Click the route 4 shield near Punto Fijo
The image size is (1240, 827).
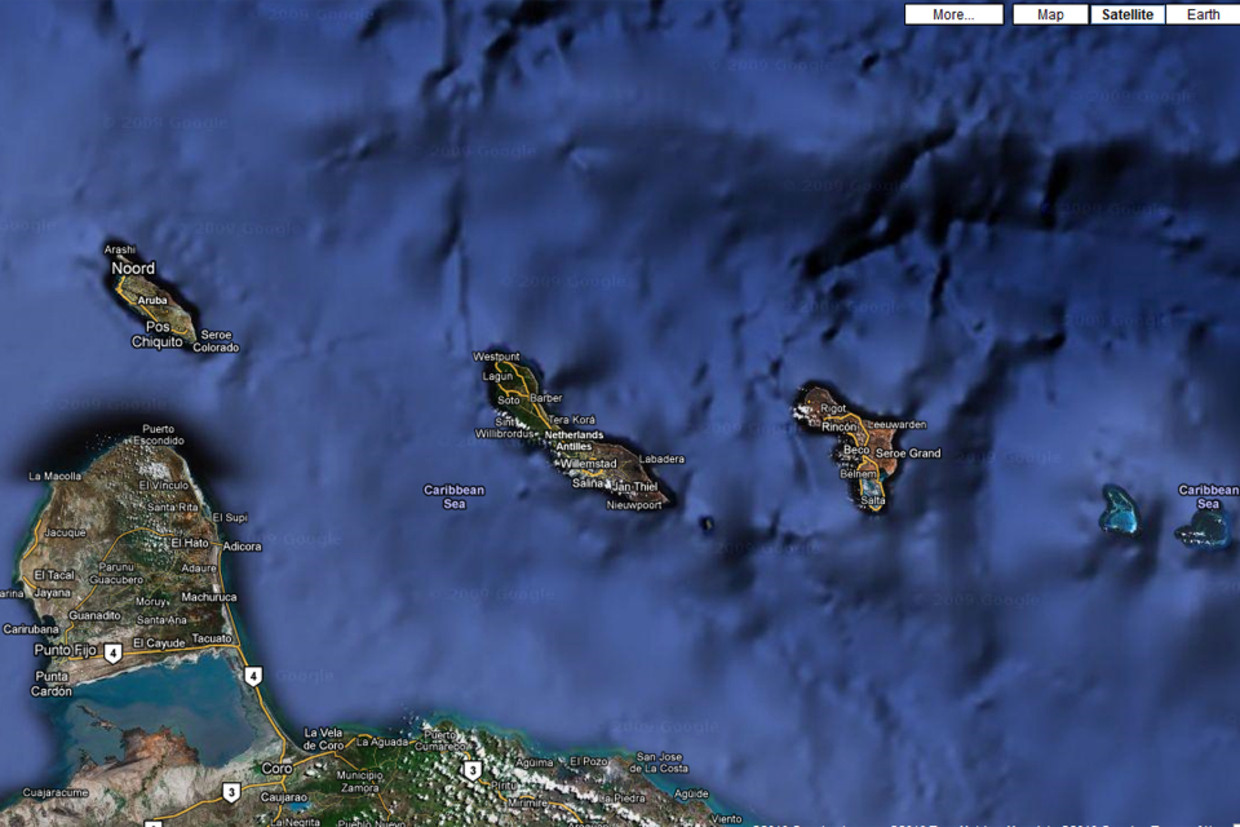click(113, 653)
